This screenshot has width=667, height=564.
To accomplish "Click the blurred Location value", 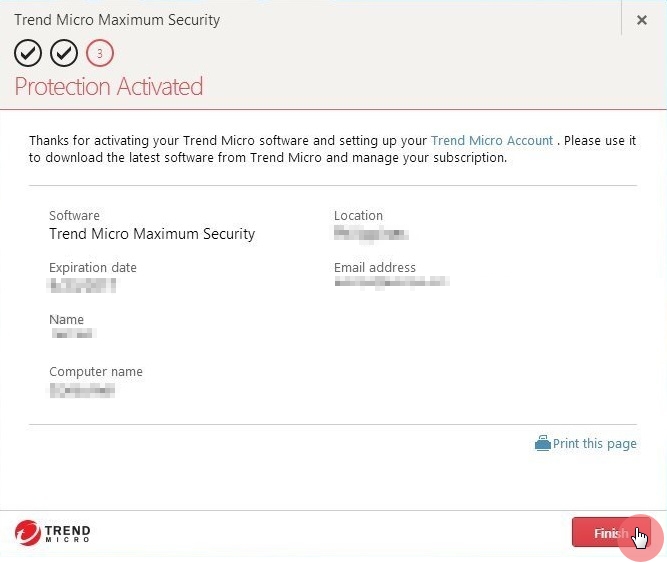I will click(371, 234).
